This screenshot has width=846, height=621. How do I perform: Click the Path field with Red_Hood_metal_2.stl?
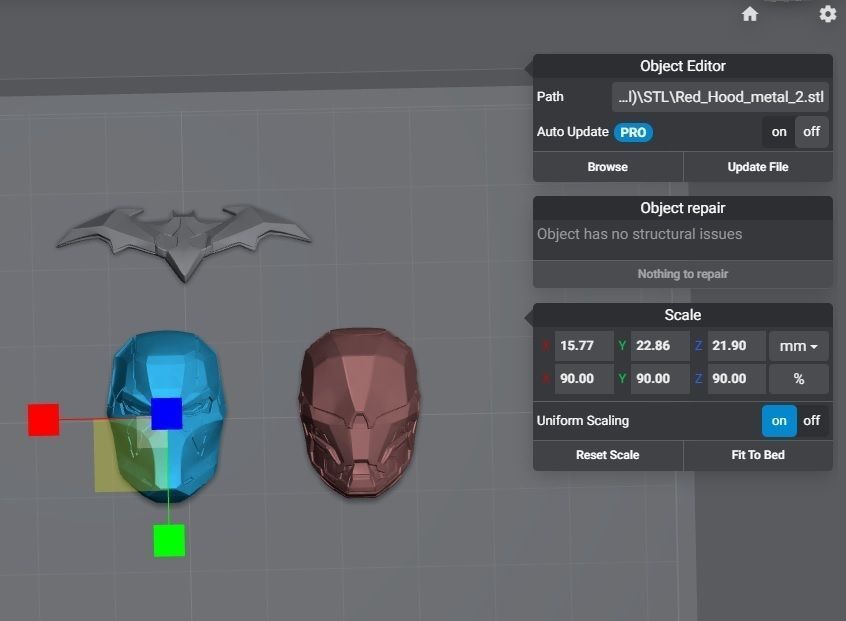tap(720, 97)
